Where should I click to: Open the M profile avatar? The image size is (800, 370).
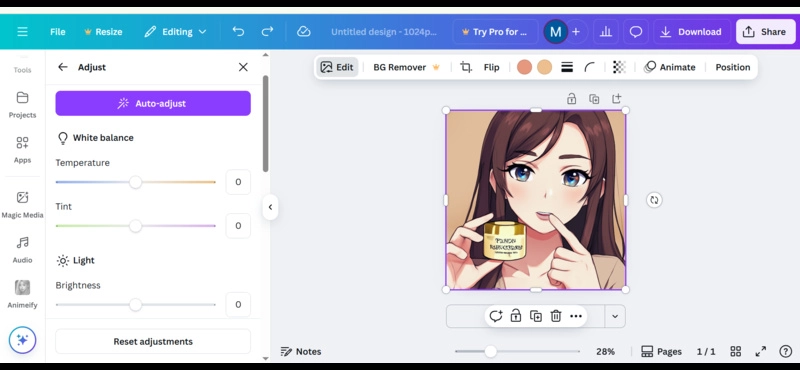pos(556,32)
